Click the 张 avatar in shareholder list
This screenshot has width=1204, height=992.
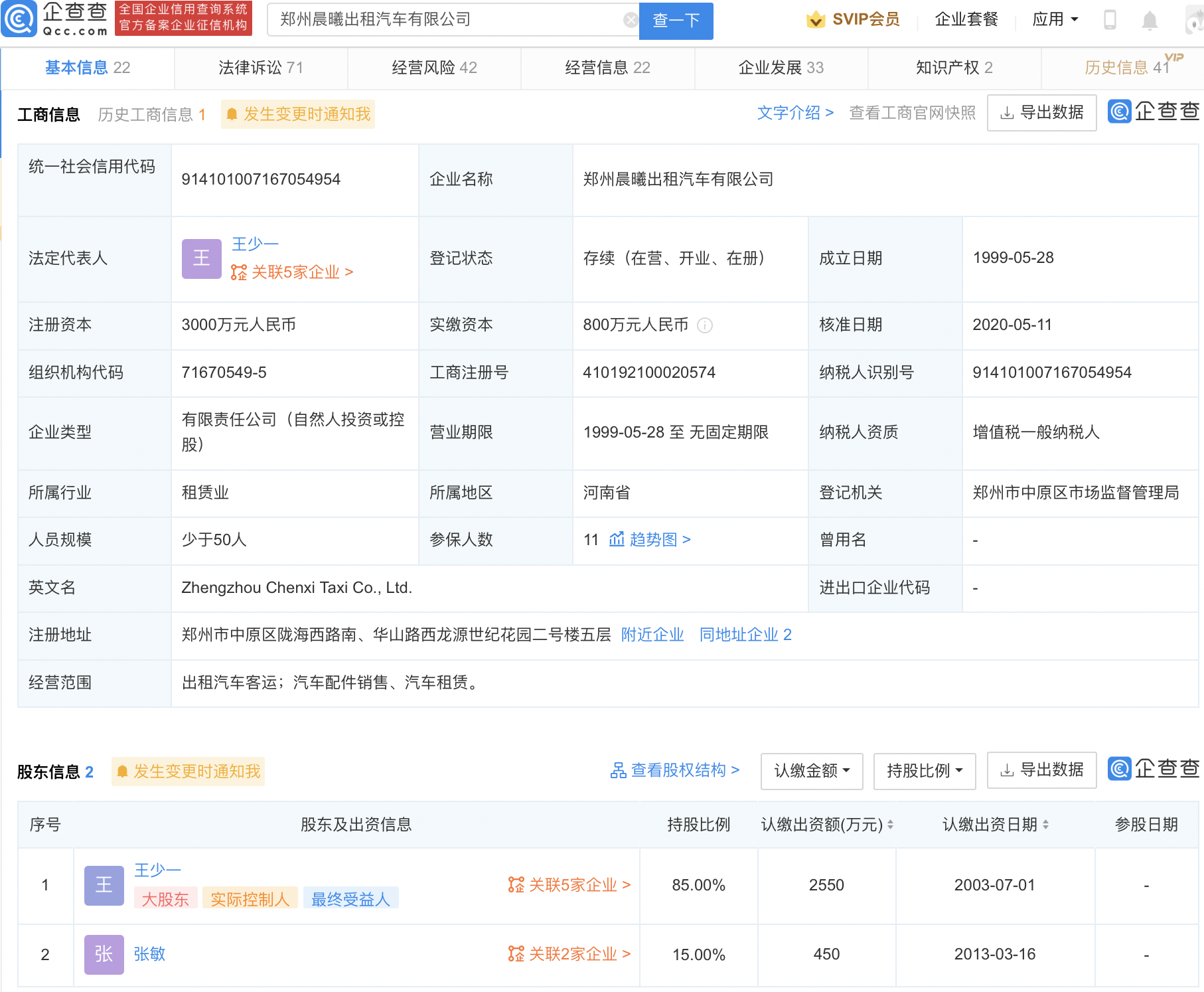(x=104, y=954)
